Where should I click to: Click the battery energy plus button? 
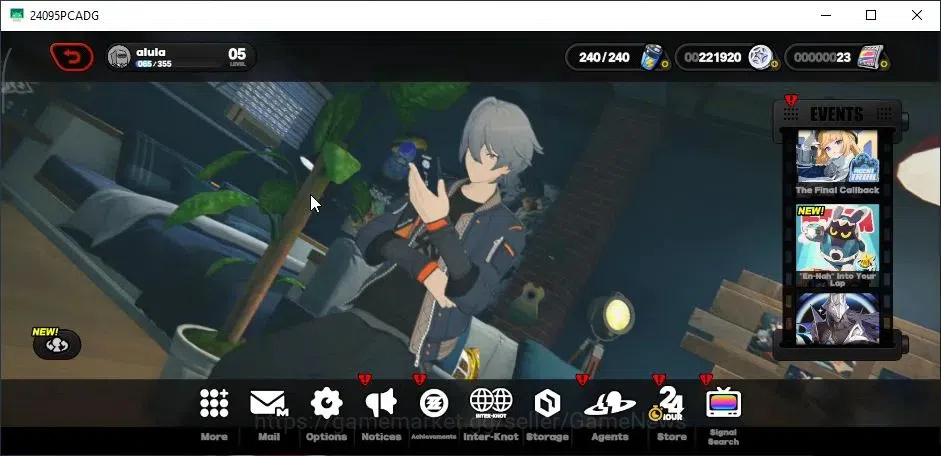pyautogui.click(x=666, y=64)
